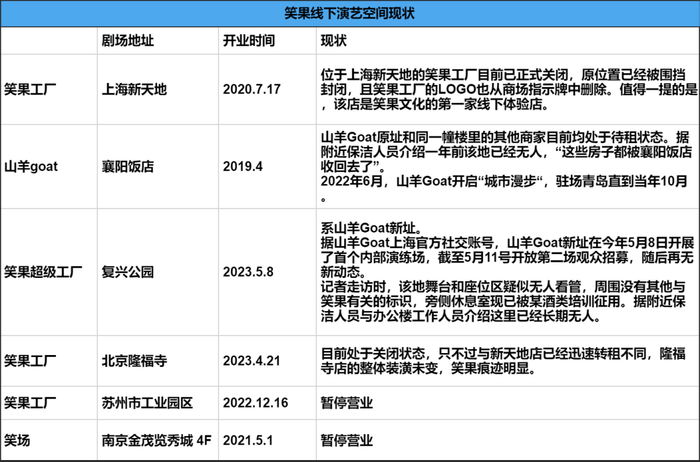700x462 pixels.
Task: Select the 笑果超级工厂 name cell
Action: (43, 271)
